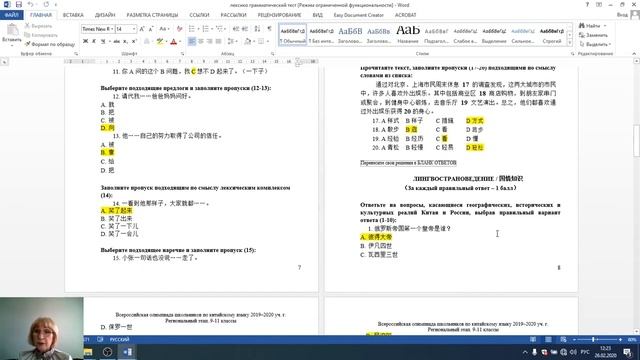The image size is (640, 360).
Task: Switch to the ВСТАВКА tab
Action: 73,15
